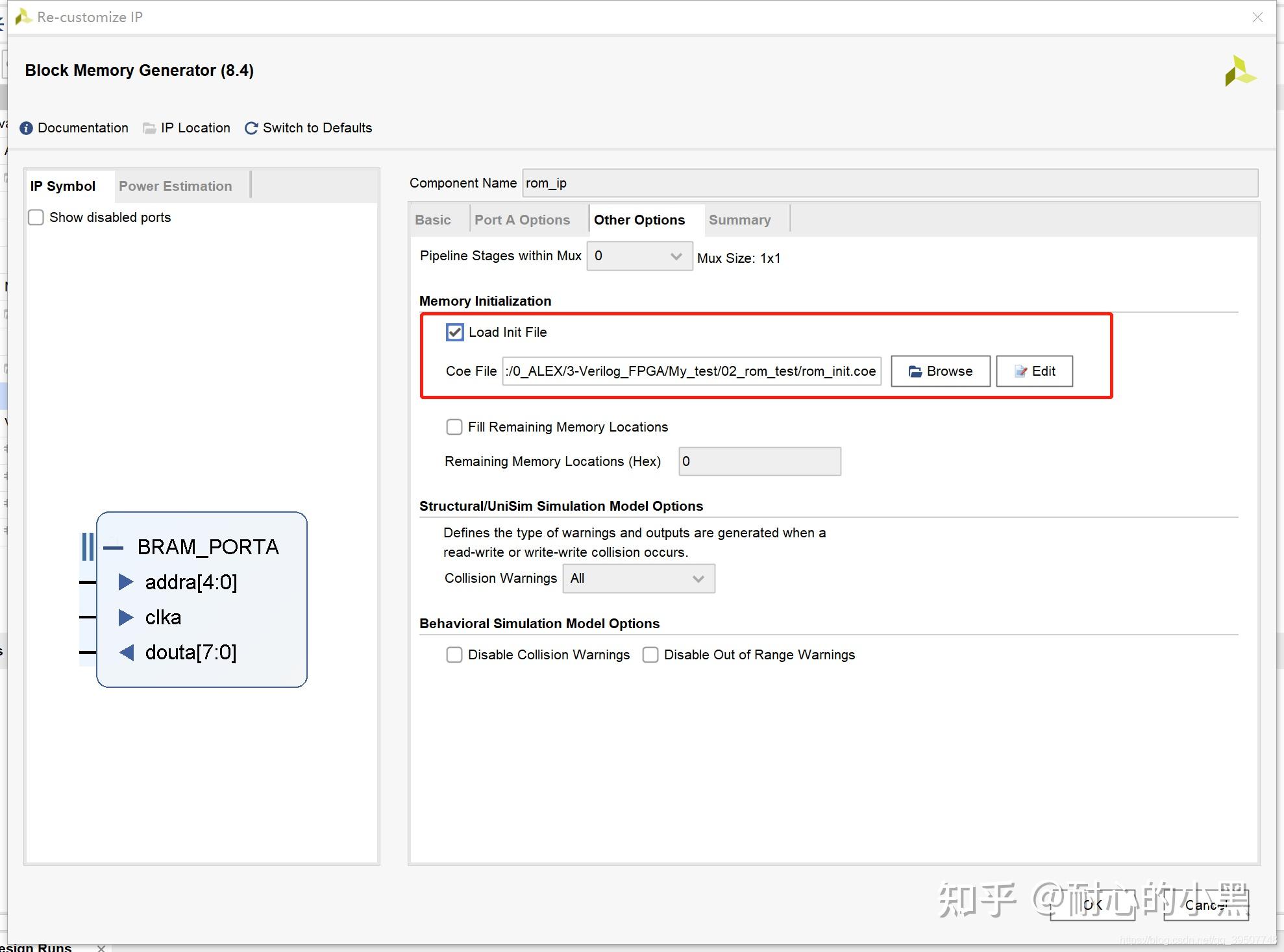This screenshot has height=952, width=1284.
Task: Click the clka port arrow icon
Action: click(126, 617)
